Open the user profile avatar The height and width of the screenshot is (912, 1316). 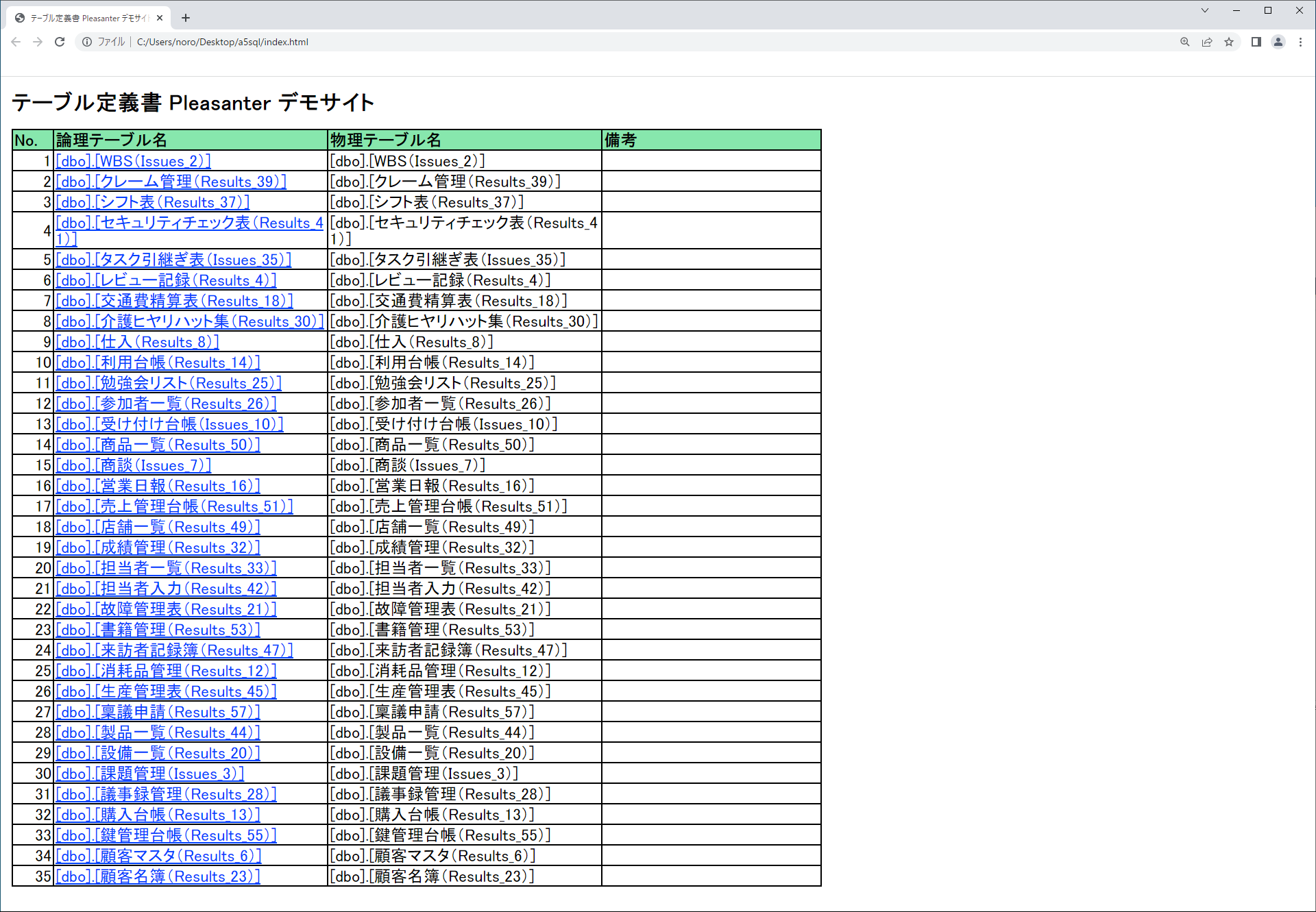click(1278, 42)
